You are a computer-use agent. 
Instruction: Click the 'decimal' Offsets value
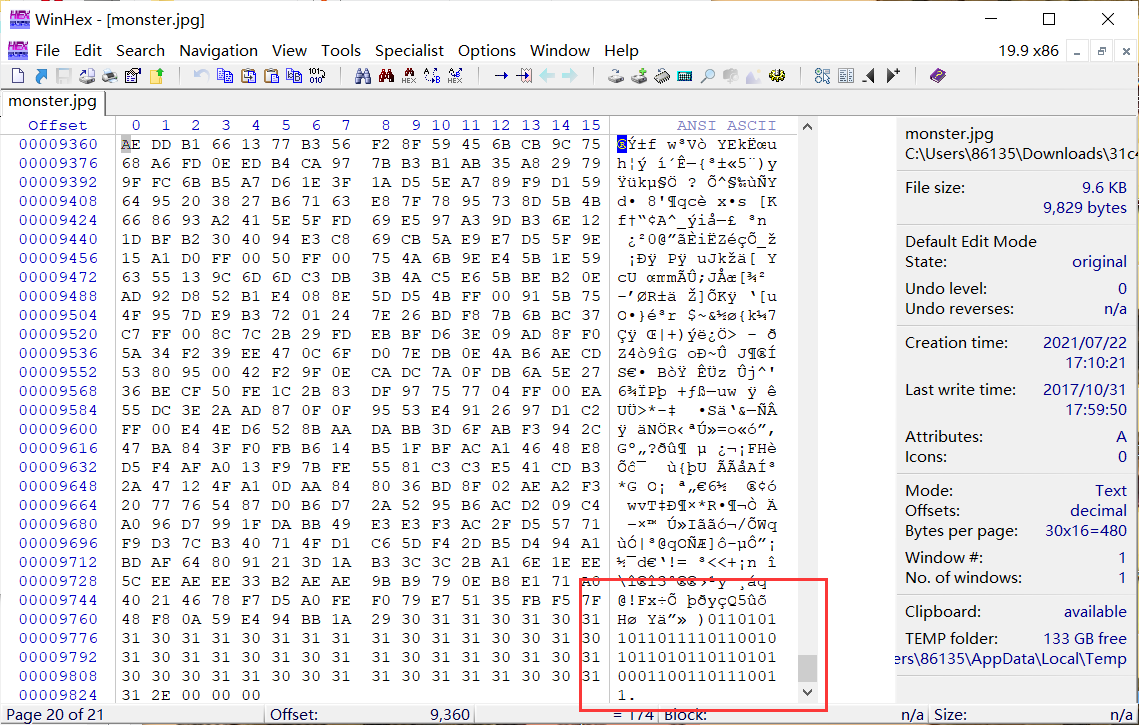(x=1098, y=511)
